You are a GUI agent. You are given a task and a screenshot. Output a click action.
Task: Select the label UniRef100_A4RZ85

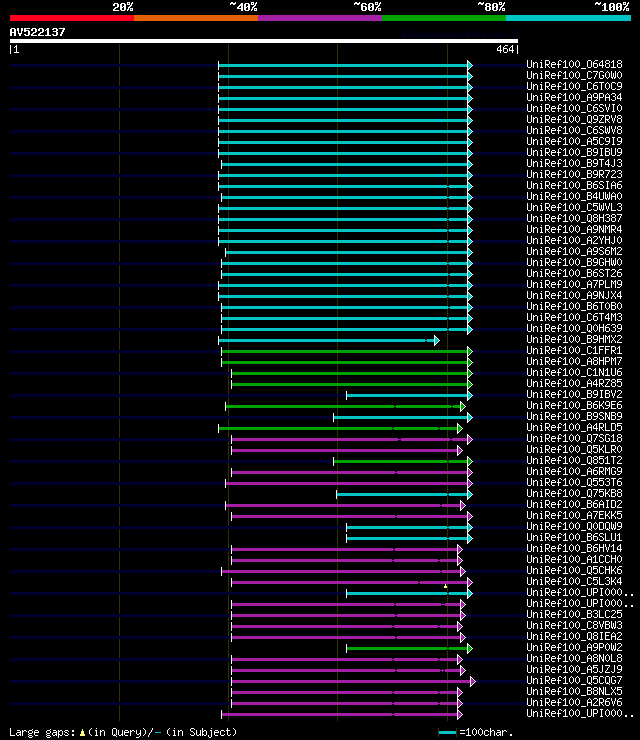click(x=574, y=383)
